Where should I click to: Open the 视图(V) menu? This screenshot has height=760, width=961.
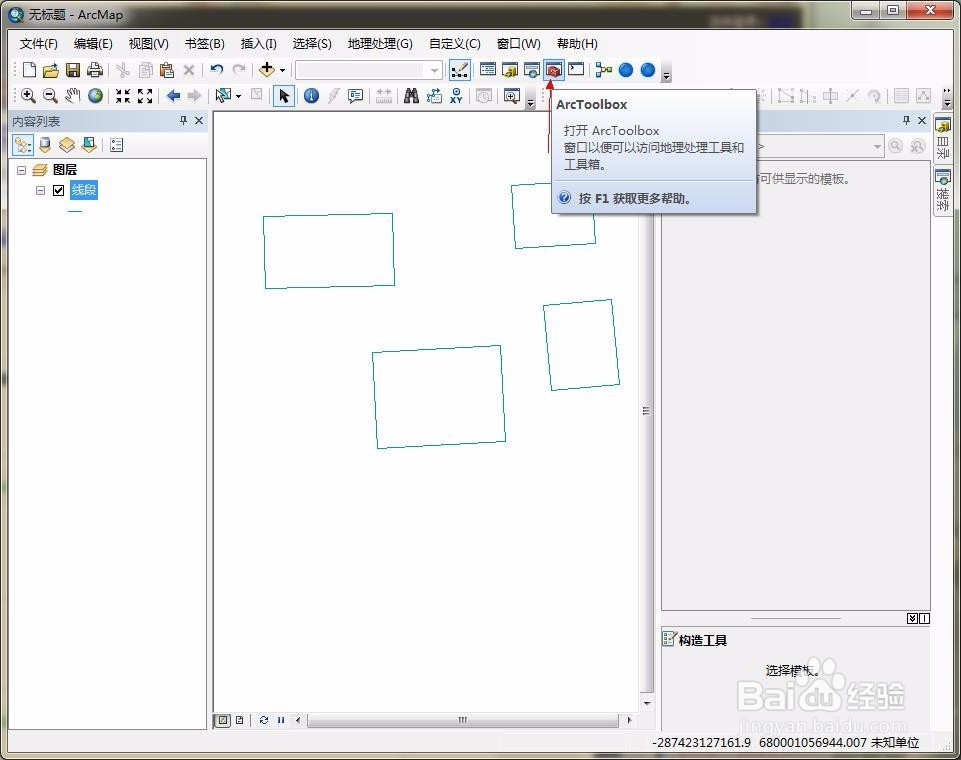tap(148, 44)
